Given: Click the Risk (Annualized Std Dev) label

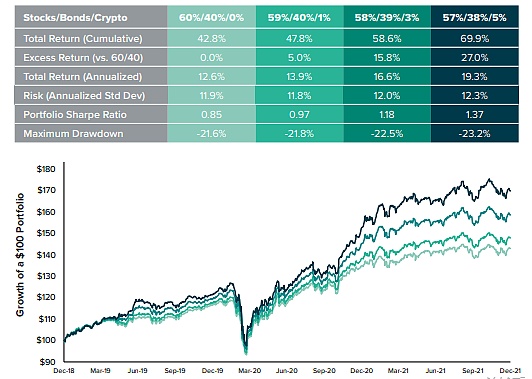Looking at the screenshot, I should click(84, 96).
